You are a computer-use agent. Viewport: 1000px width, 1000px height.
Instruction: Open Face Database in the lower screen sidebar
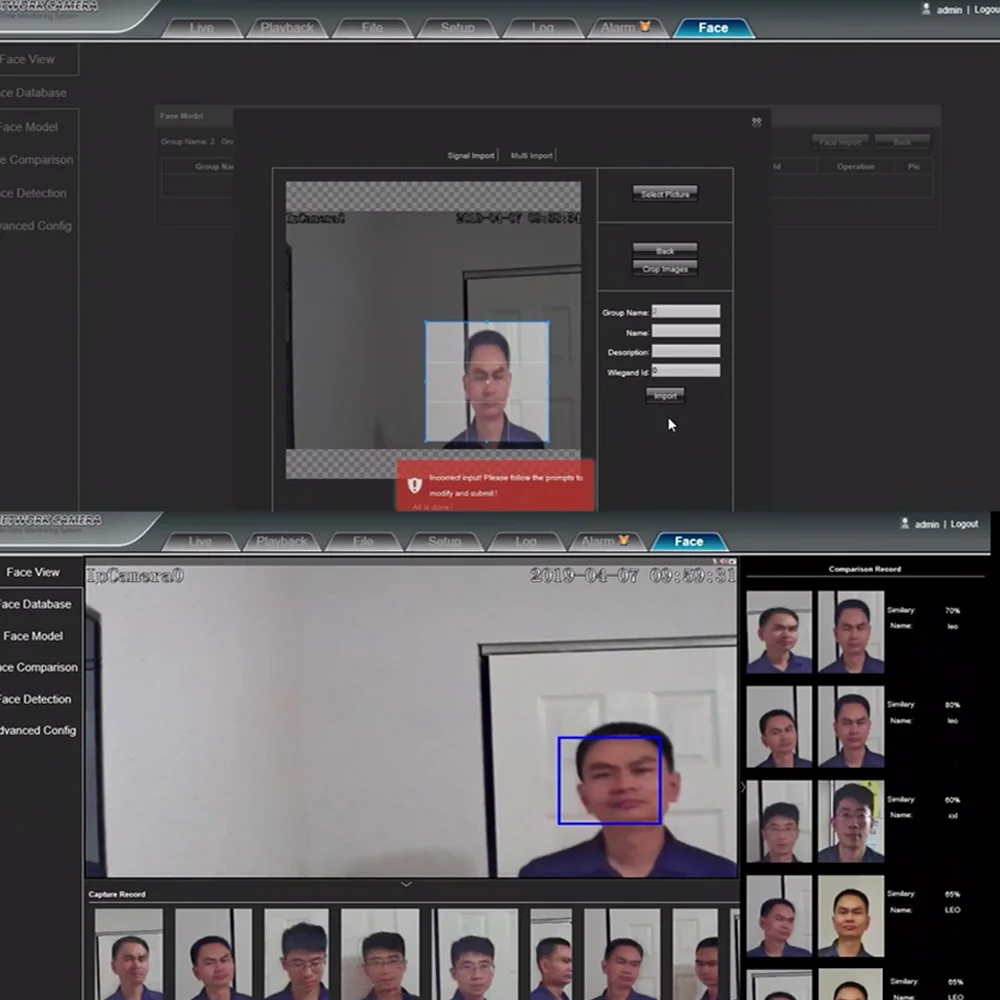click(38, 604)
